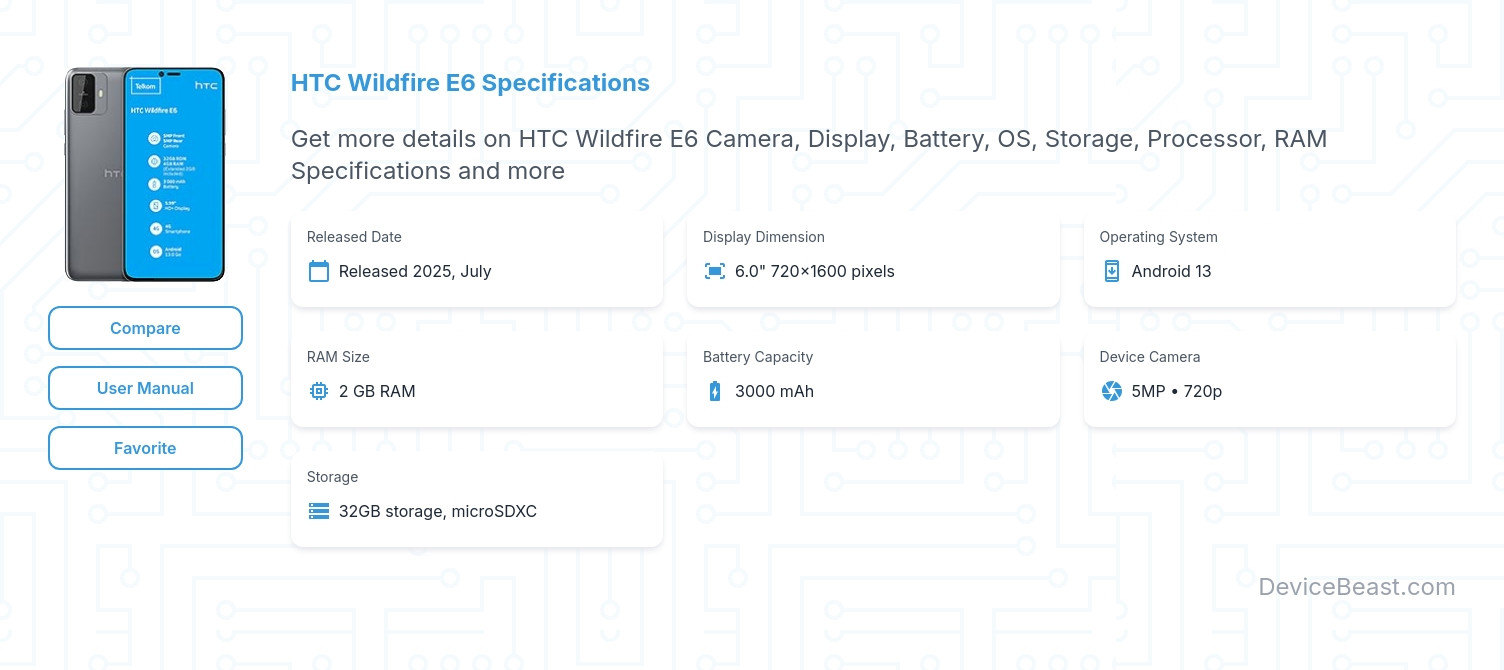Click the storage stack icon beside 32GB storage
Image resolution: width=1504 pixels, height=670 pixels.
(319, 511)
